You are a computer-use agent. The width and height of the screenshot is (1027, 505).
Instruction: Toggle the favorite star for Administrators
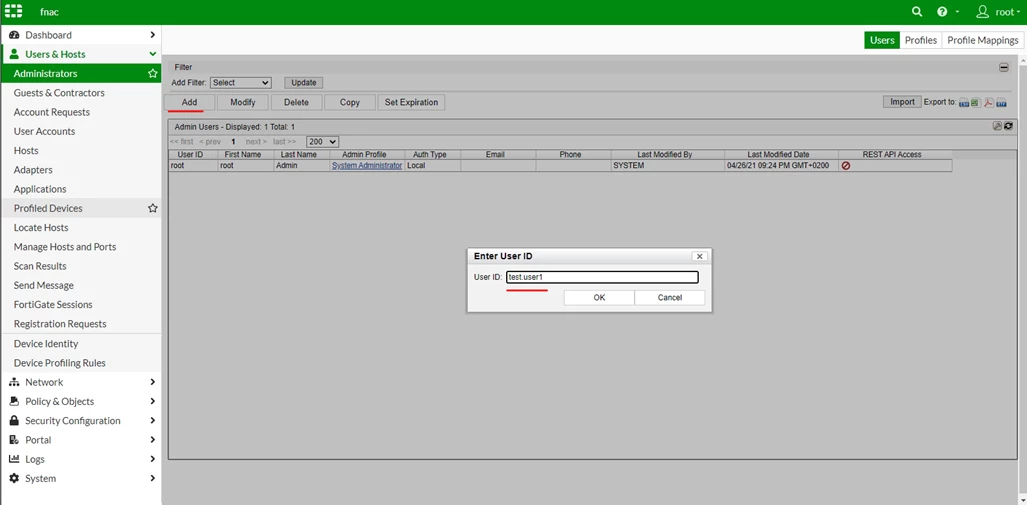tap(153, 73)
